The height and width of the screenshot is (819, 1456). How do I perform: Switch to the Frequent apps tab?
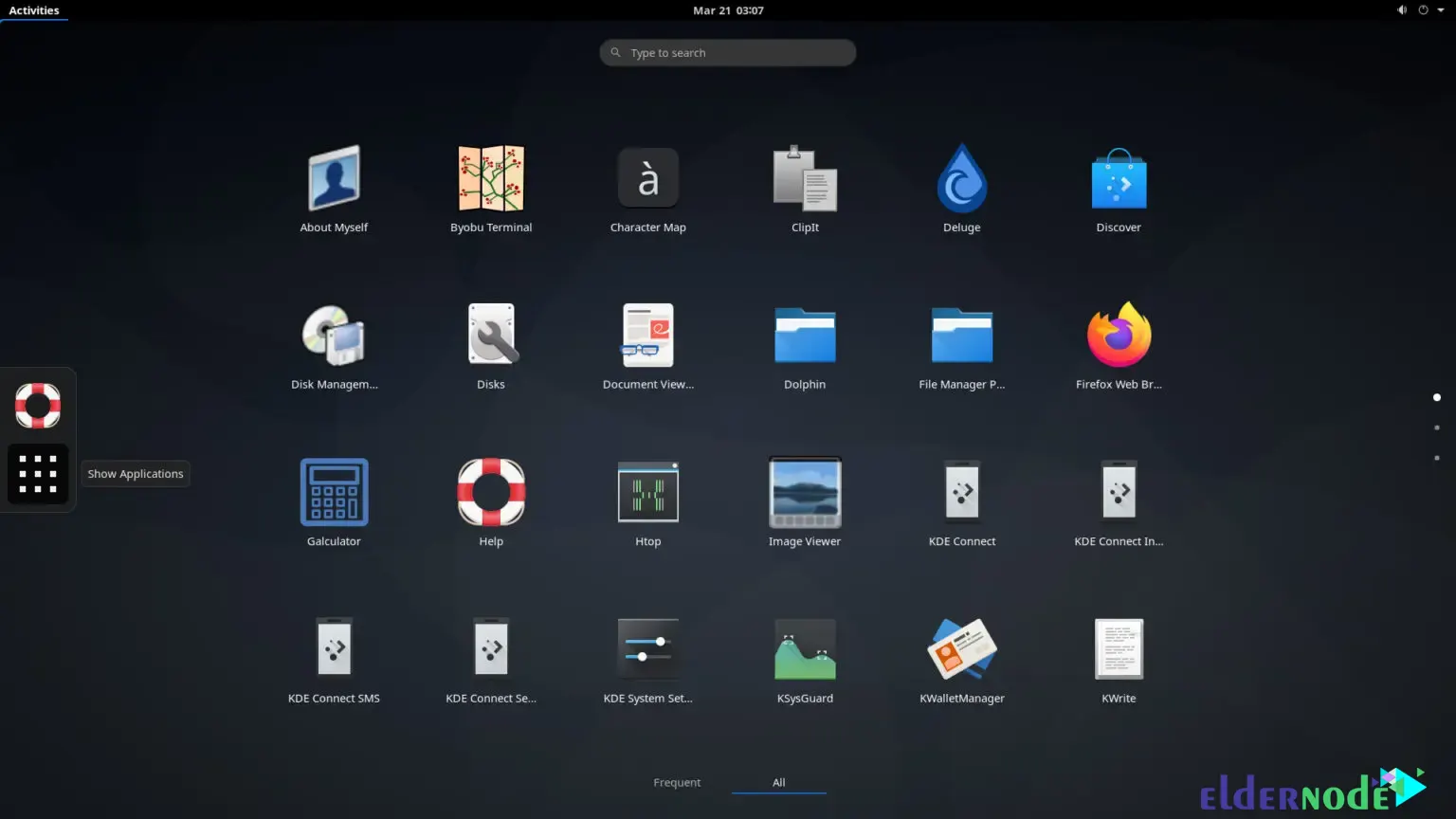[x=677, y=782]
